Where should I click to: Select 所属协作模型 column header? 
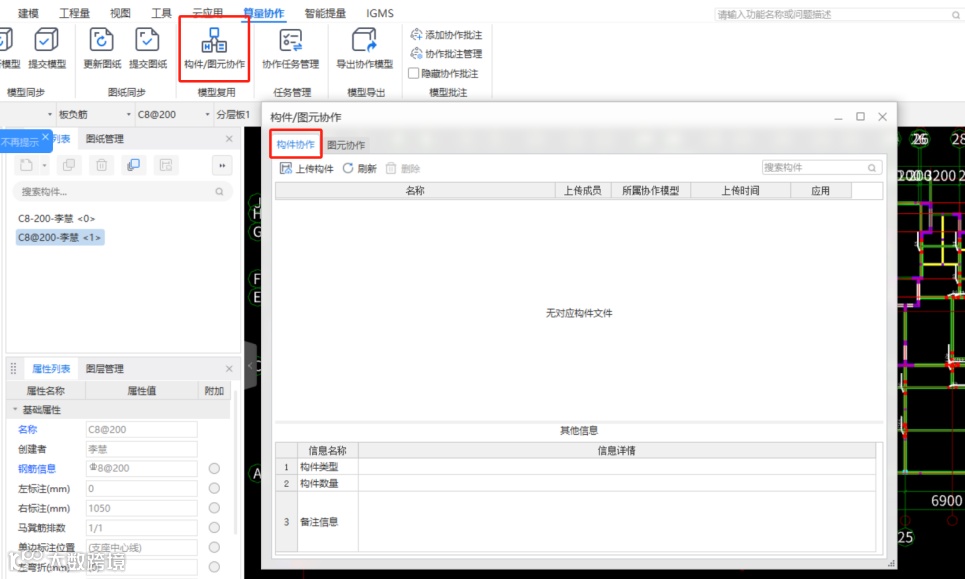tap(651, 191)
